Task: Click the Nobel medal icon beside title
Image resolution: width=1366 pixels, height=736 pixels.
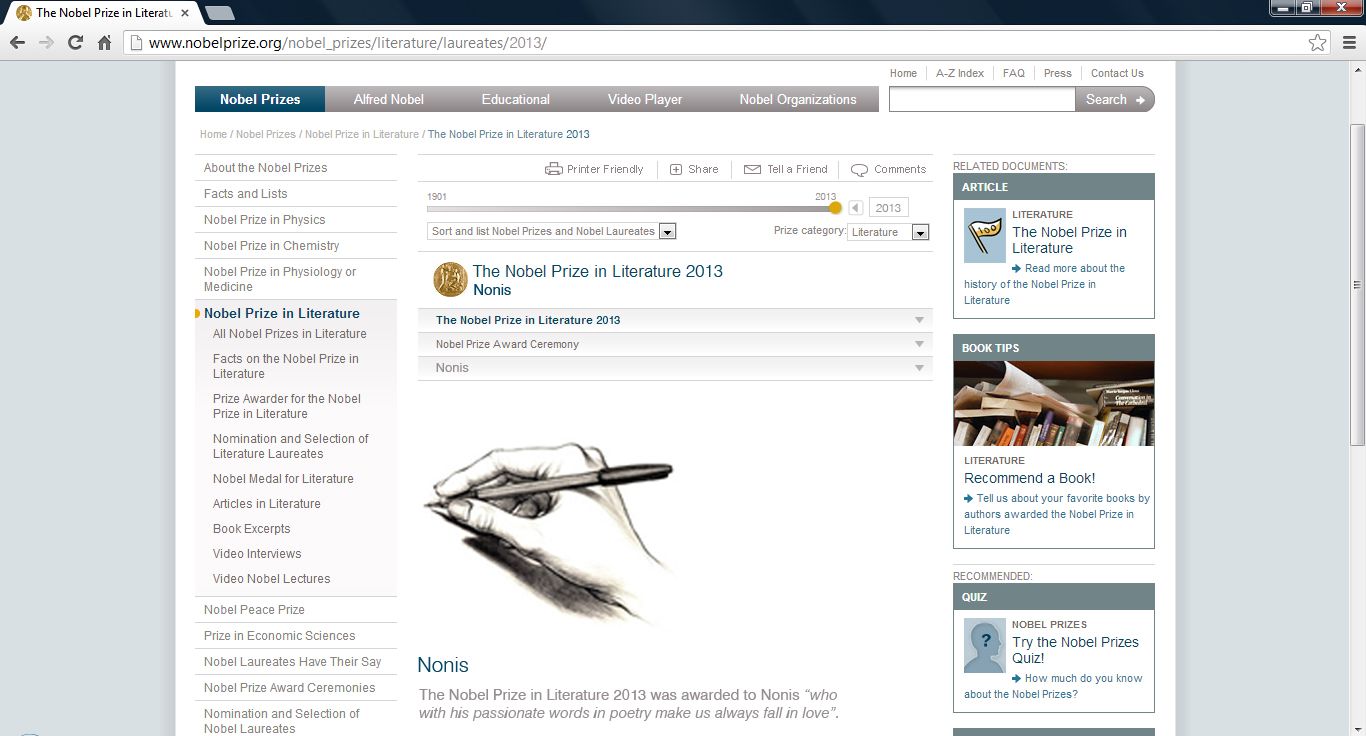Action: click(450, 280)
